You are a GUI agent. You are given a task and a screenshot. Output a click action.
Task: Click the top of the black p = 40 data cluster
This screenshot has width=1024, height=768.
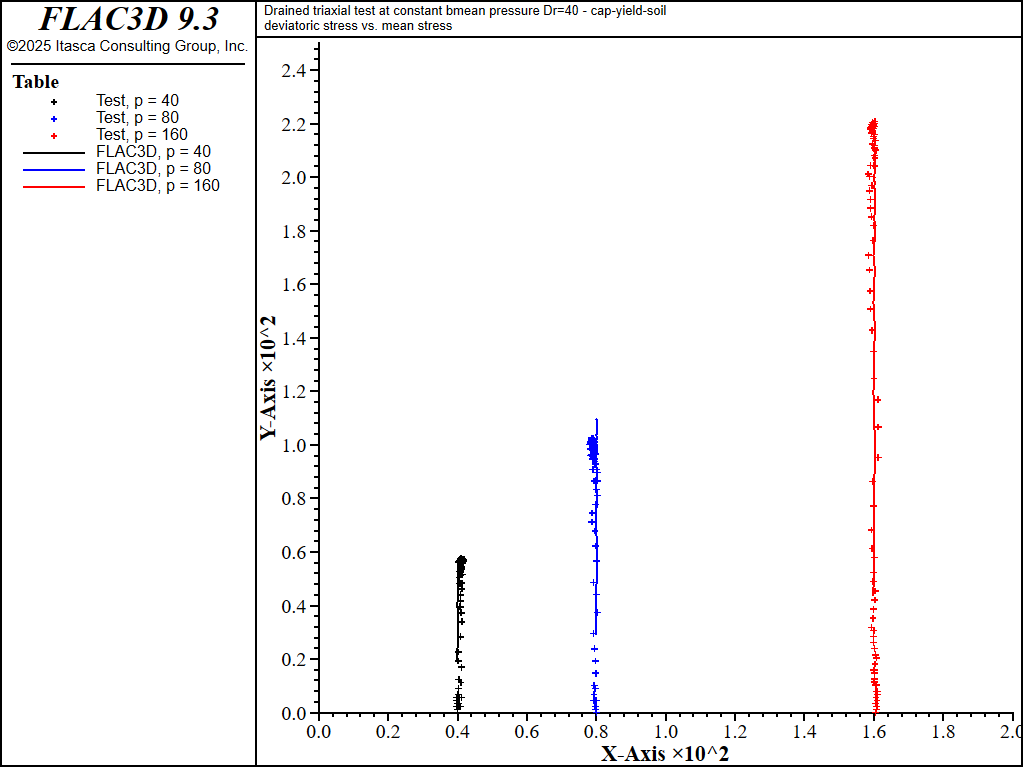[x=461, y=561]
